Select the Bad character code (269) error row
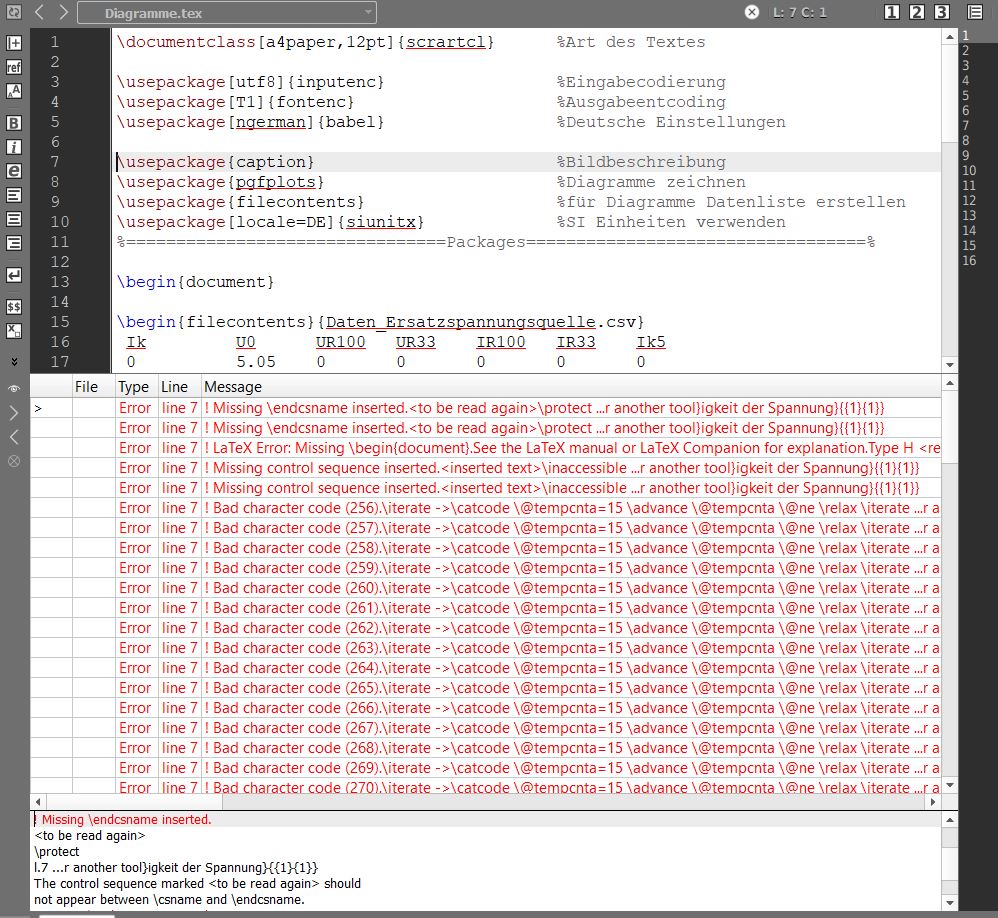 (486, 768)
